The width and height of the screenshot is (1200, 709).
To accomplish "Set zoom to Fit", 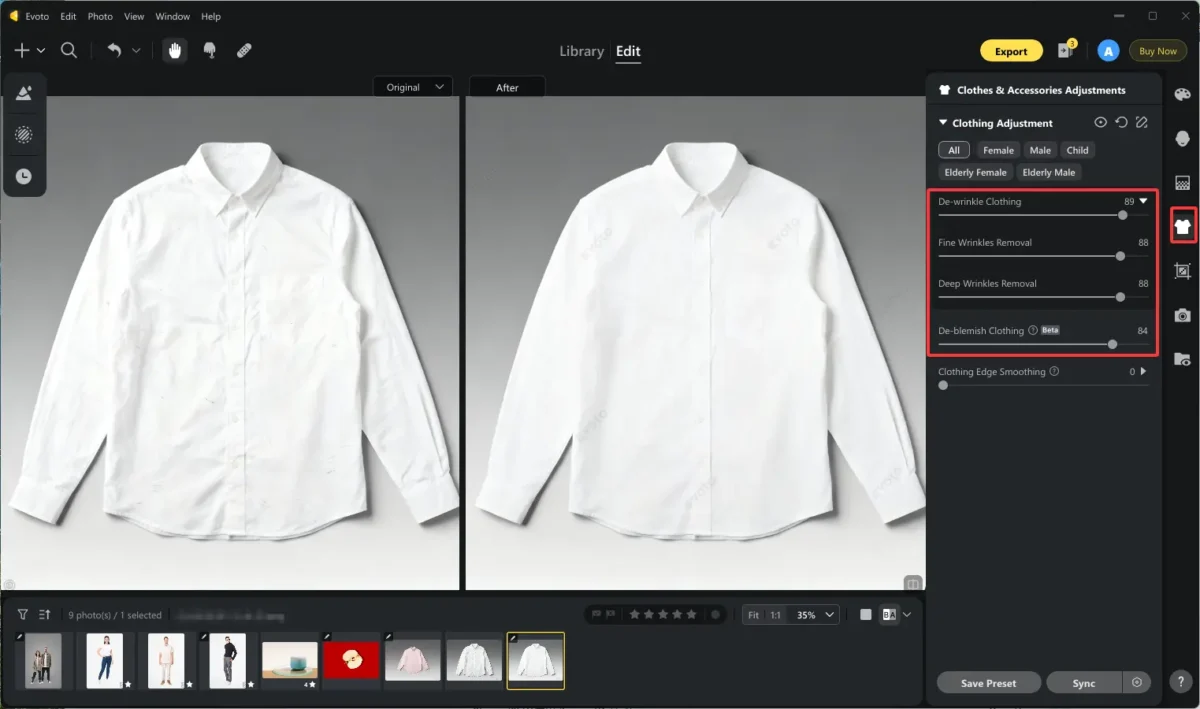I will point(754,615).
